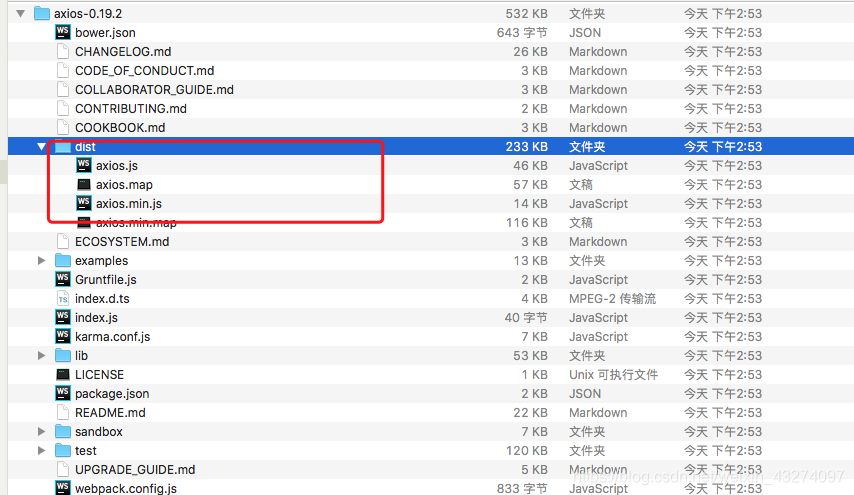
Task: Click the COLLABORATOR_GUIDE.md document icon
Action: 63,89
